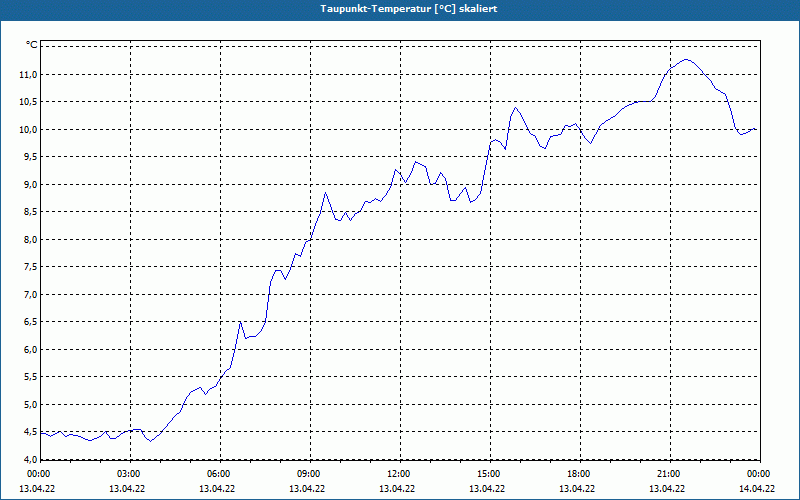Click the chart title Taupunkt-Temperatur [°C] skaliert
This screenshot has width=800, height=500.
click(409, 9)
